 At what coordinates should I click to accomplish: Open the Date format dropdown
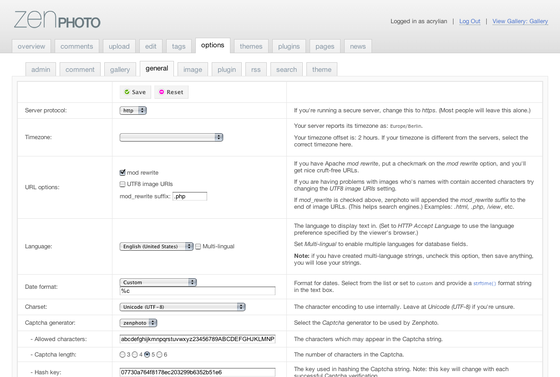[x=158, y=282]
